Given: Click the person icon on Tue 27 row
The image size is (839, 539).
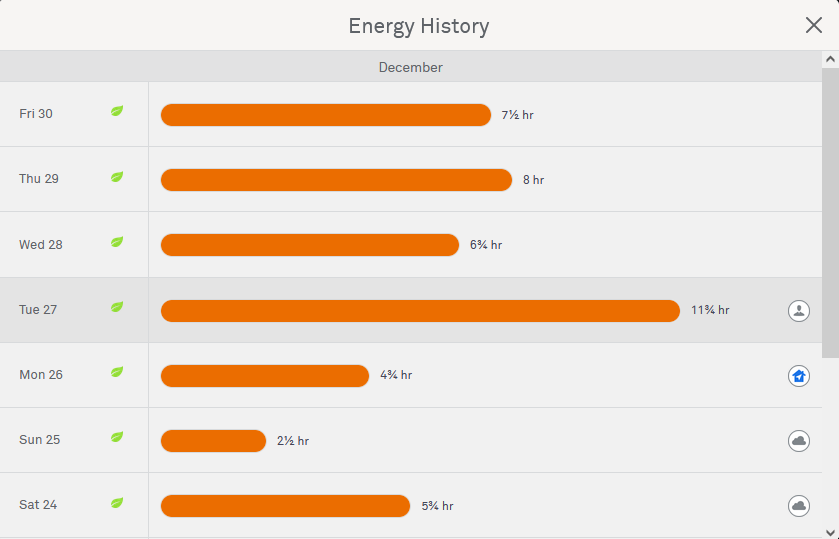Looking at the screenshot, I should tap(798, 310).
